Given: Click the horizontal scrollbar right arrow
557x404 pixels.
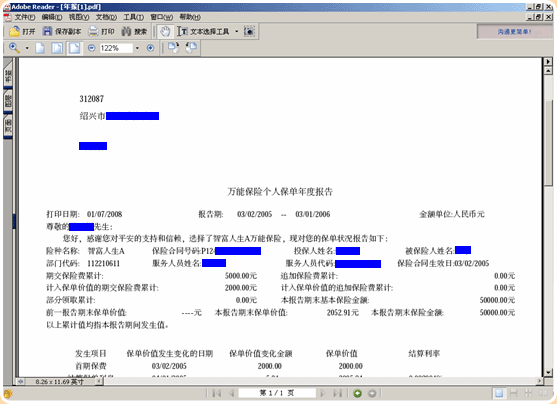Looking at the screenshot, I should pos(540,381).
